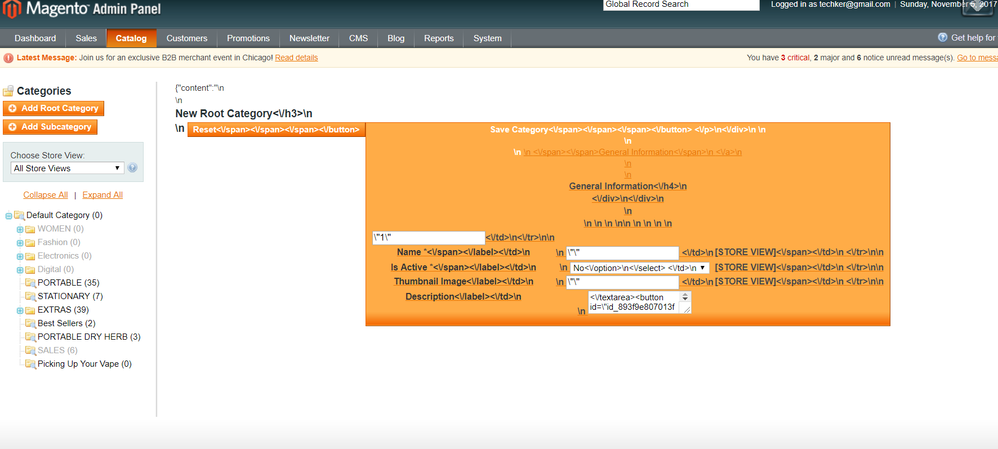Open the Choose Store View dropdown
998x449 pixels.
[66, 168]
